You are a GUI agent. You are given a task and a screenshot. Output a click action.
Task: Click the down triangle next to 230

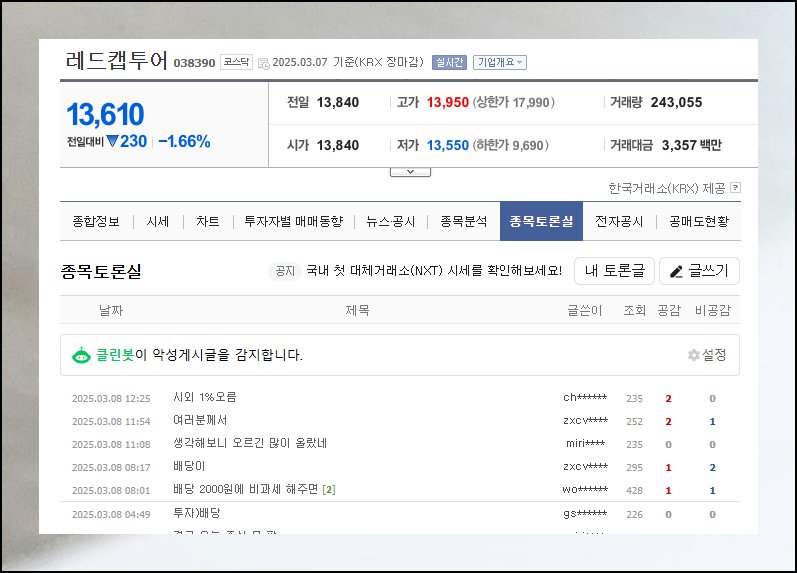point(112,141)
